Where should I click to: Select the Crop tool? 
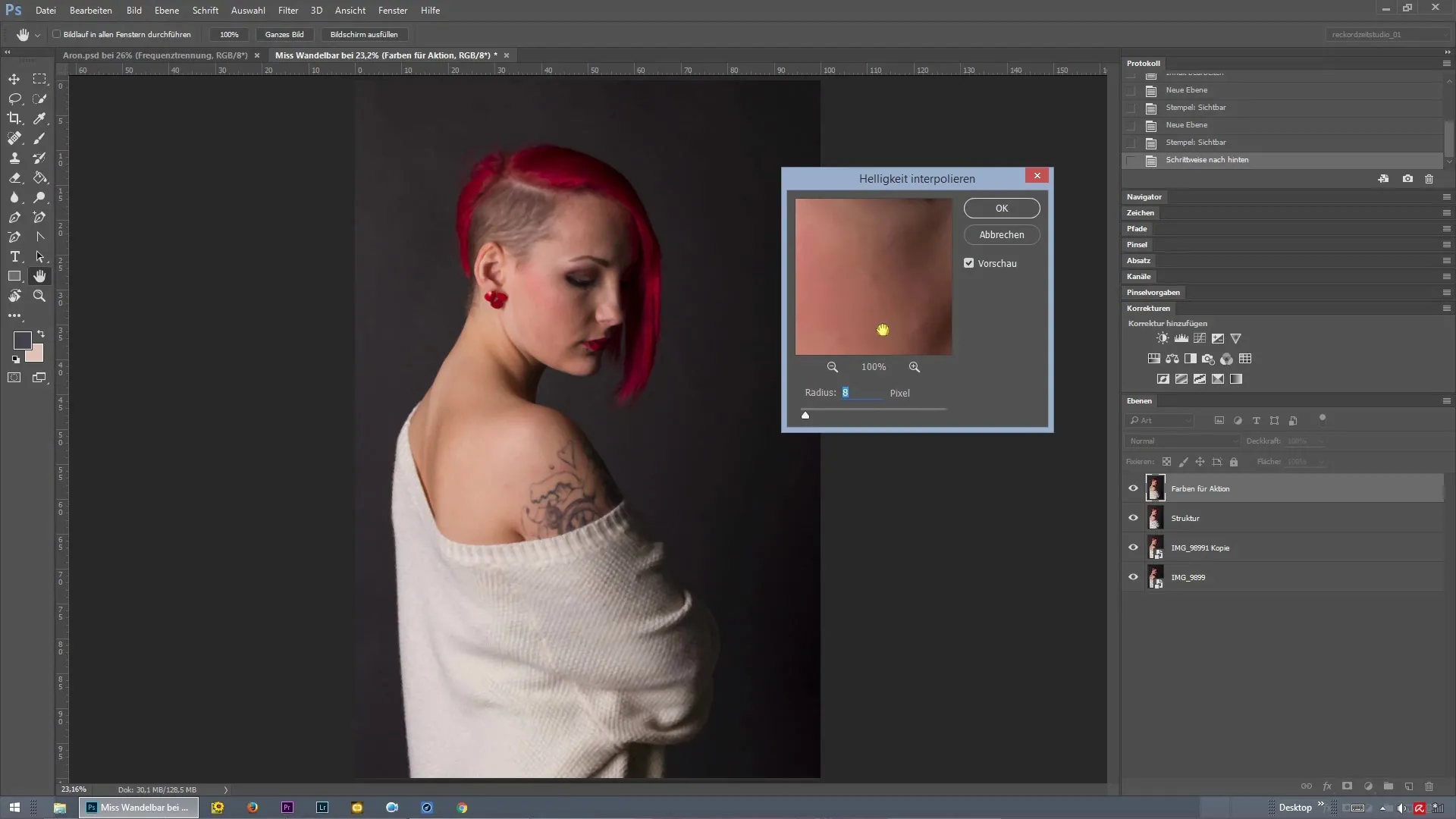pos(14,118)
